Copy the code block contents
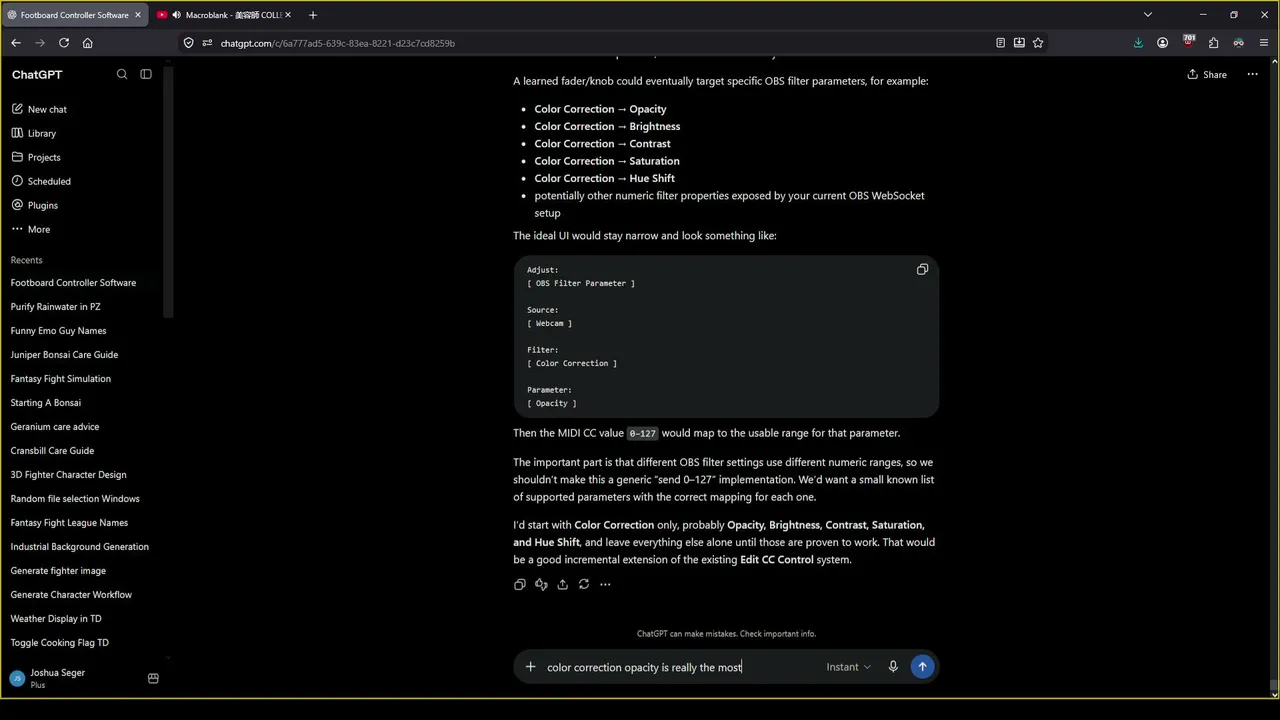The image size is (1280, 720). [922, 269]
